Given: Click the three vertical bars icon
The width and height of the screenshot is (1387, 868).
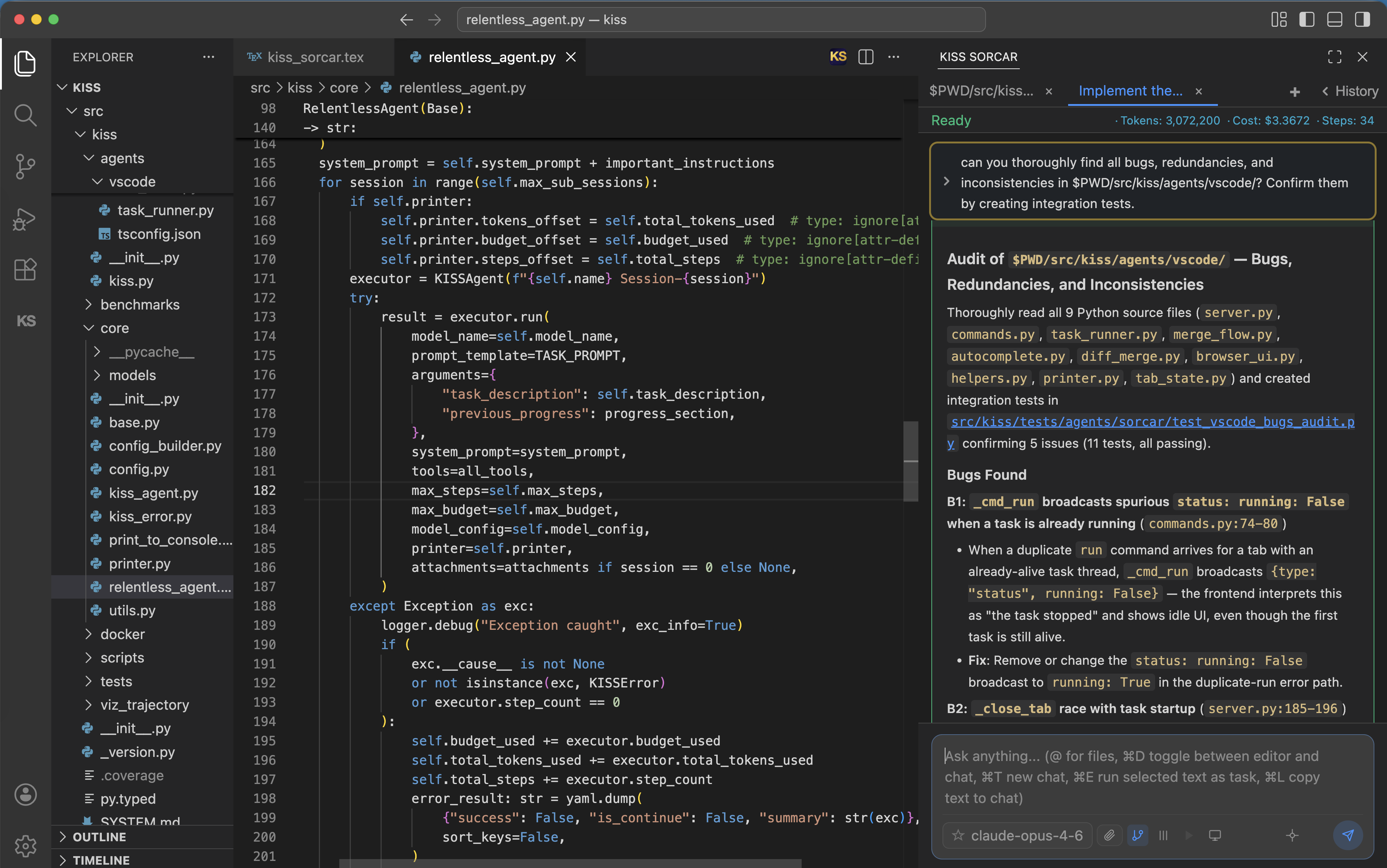Looking at the screenshot, I should tap(1163, 835).
